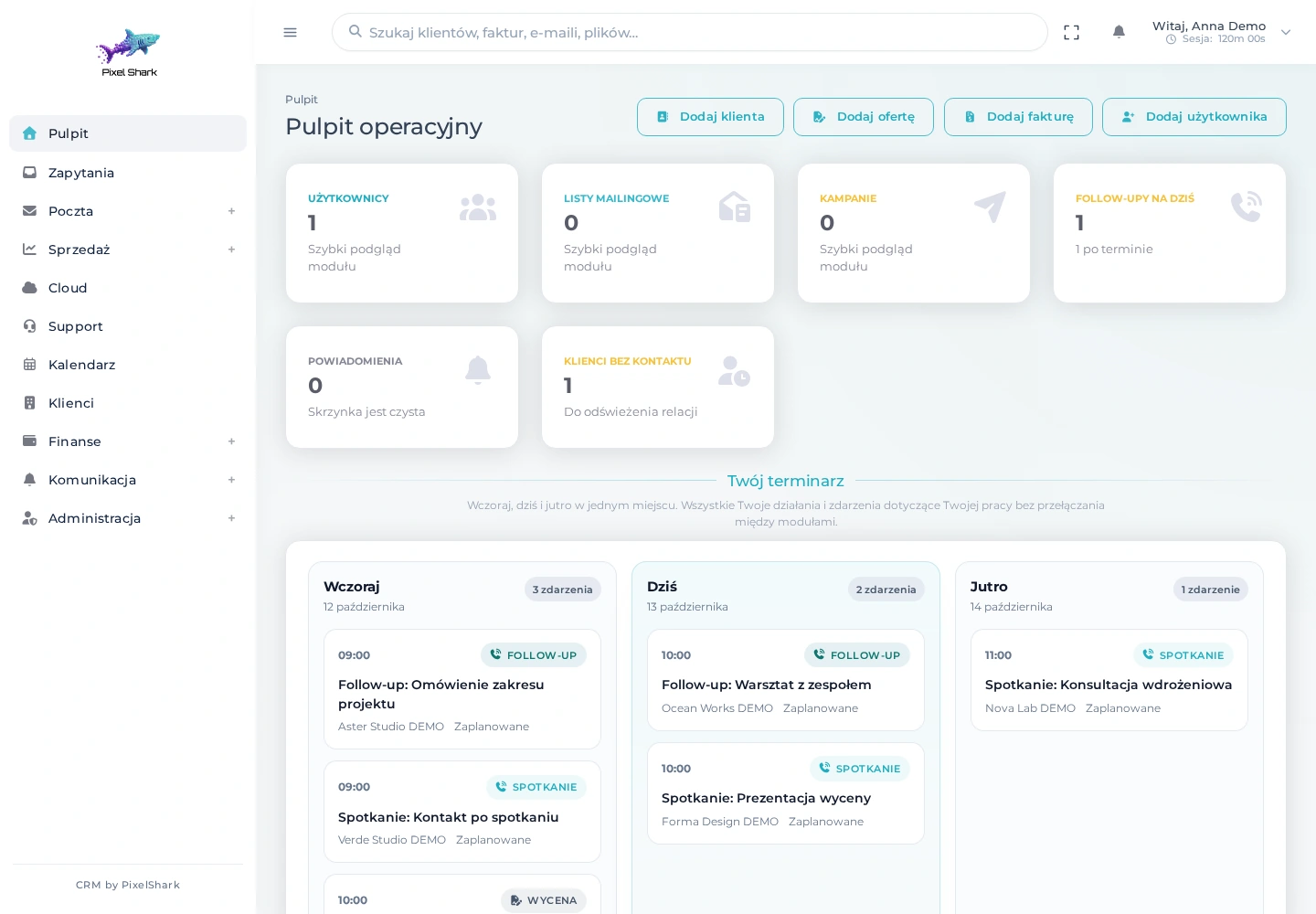Click the '2 zdarzenia' badge for Dziś
Viewport: 1316px width, 914px height.
pos(886,590)
